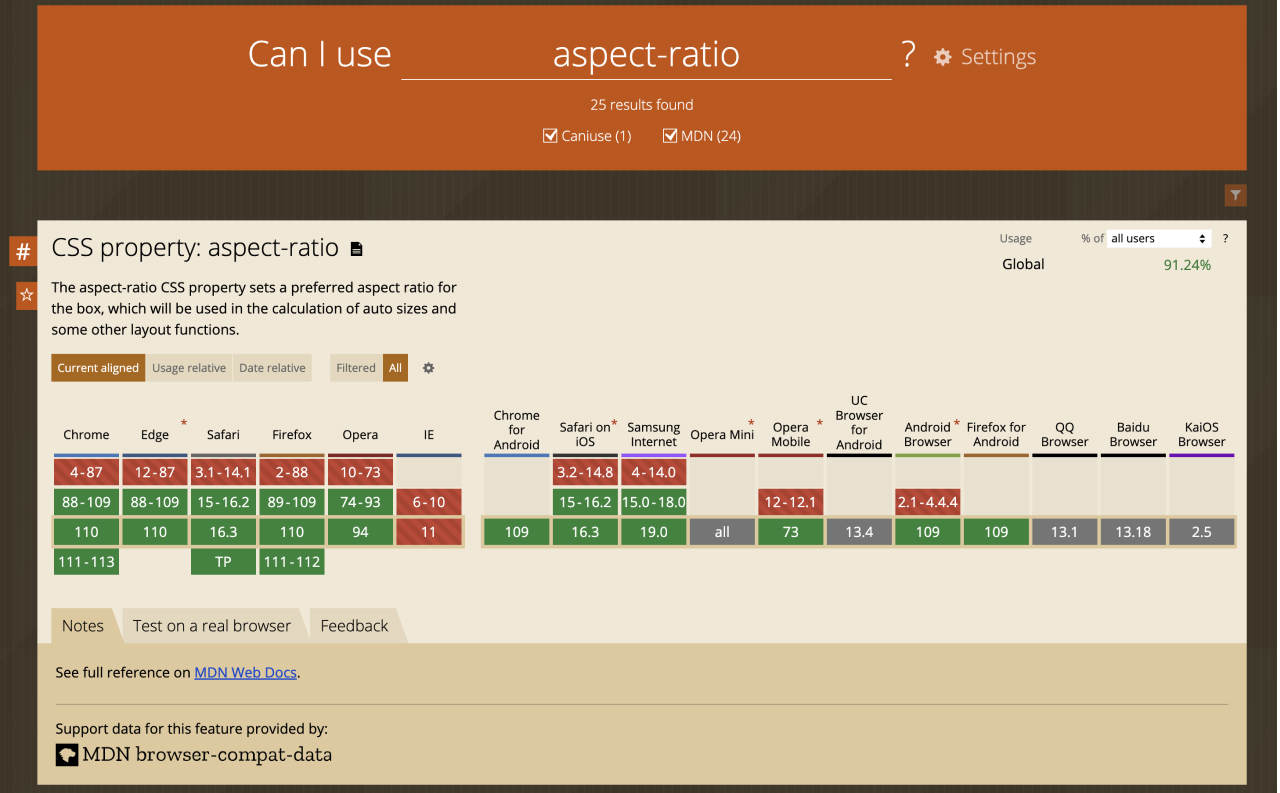
Task: Click the question mark beside the usage dropdown
Action: click(1225, 238)
